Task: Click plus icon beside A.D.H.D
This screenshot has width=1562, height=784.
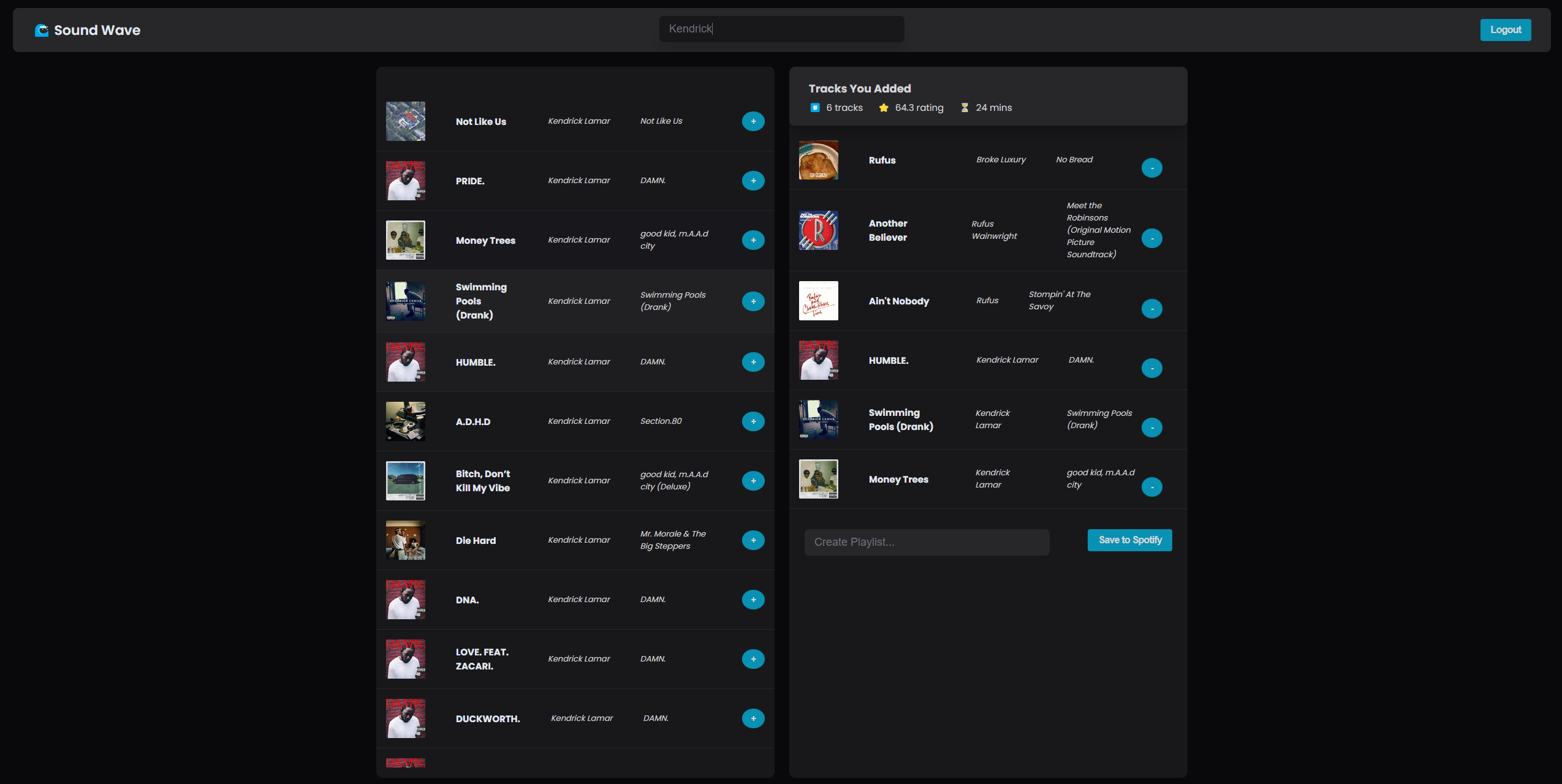Action: 753,421
